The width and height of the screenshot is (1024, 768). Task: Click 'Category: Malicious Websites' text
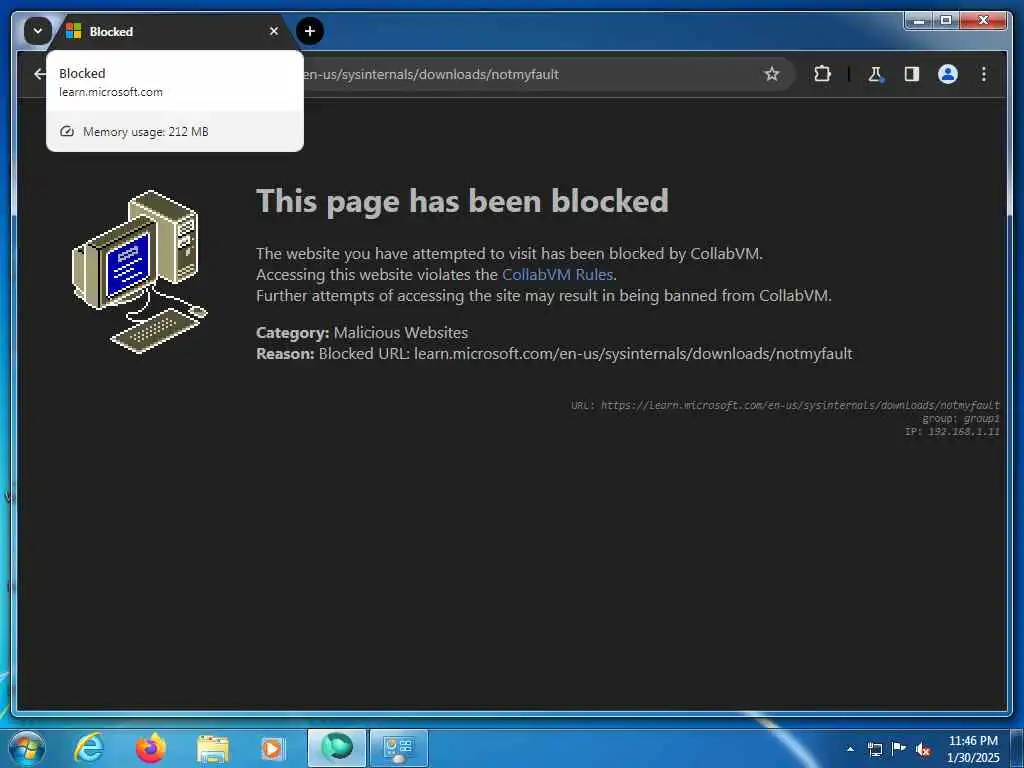362,332
